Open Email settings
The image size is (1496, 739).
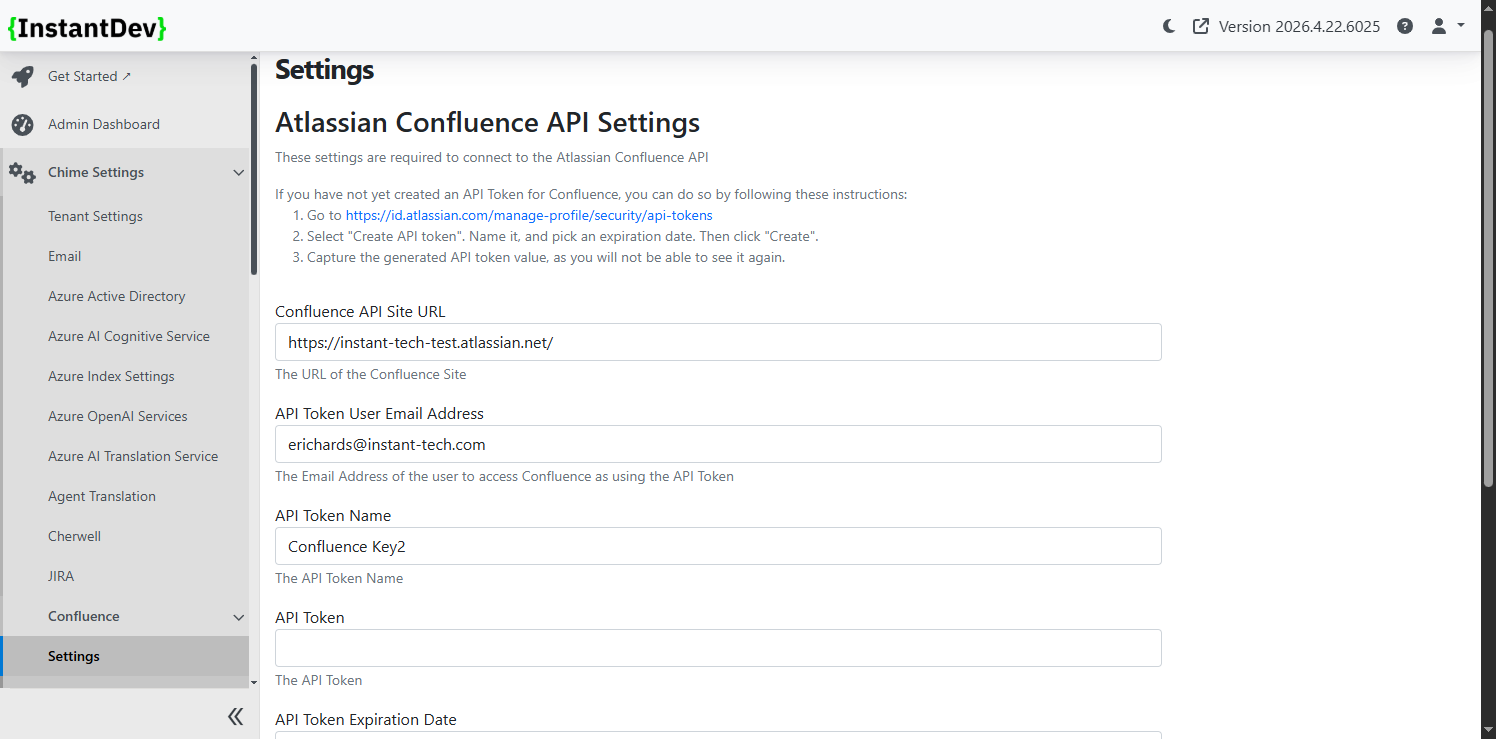[x=64, y=256]
